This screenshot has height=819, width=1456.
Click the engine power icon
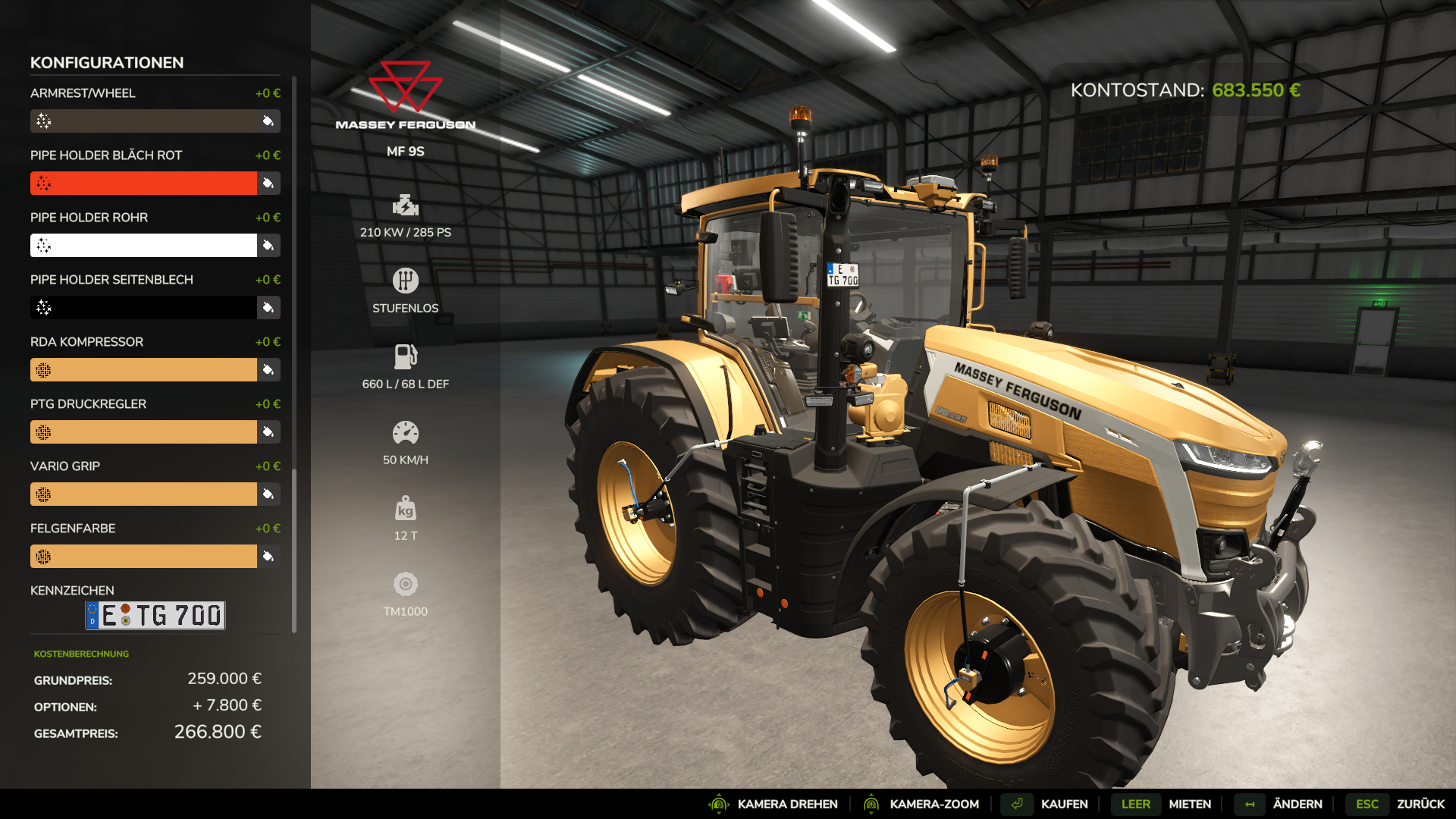coord(405,206)
